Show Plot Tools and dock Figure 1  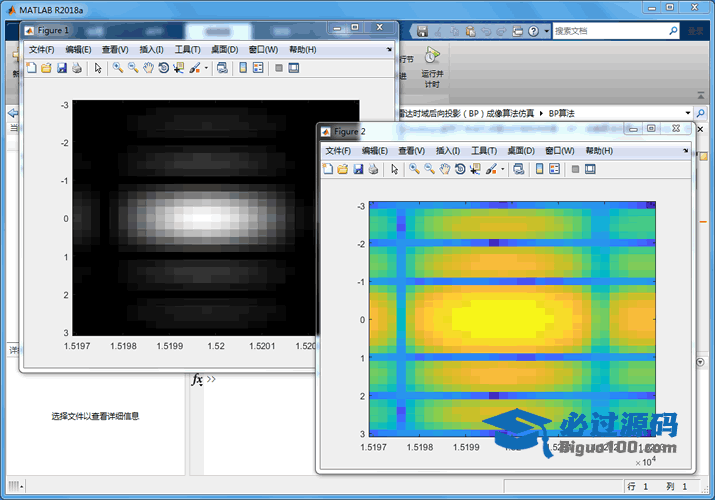pyautogui.click(x=294, y=68)
